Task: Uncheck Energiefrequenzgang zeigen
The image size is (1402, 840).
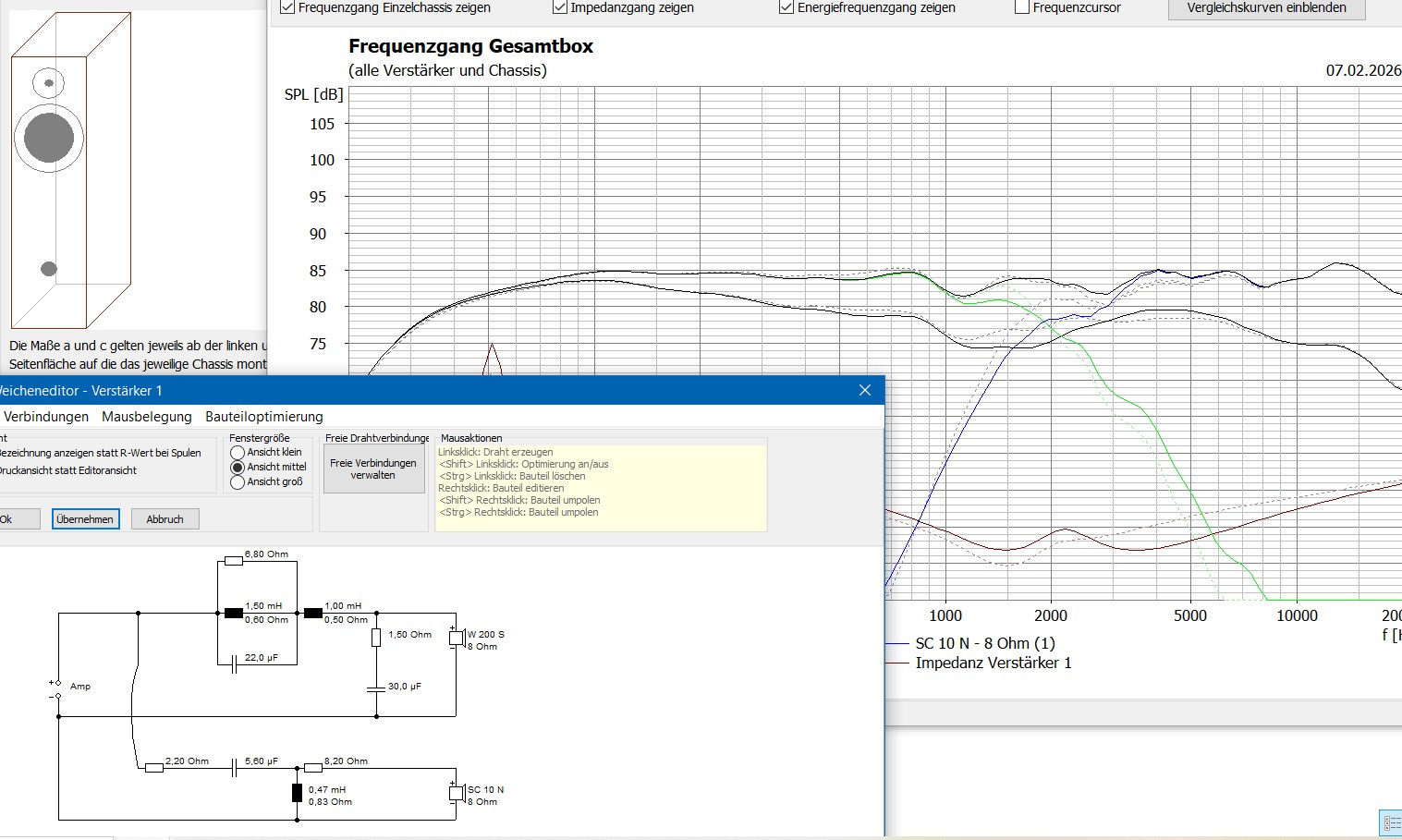Action: [786, 7]
